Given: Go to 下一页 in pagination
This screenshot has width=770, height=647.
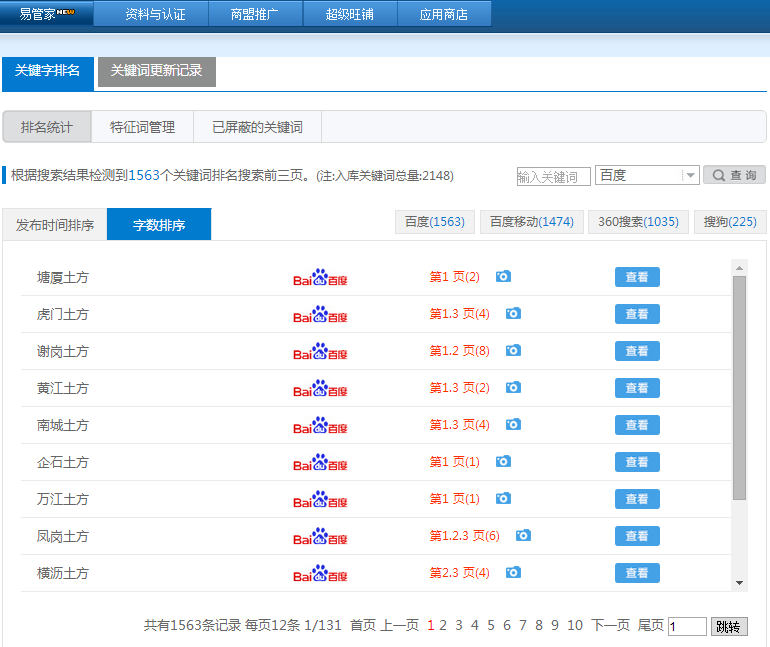Looking at the screenshot, I should point(610,626).
